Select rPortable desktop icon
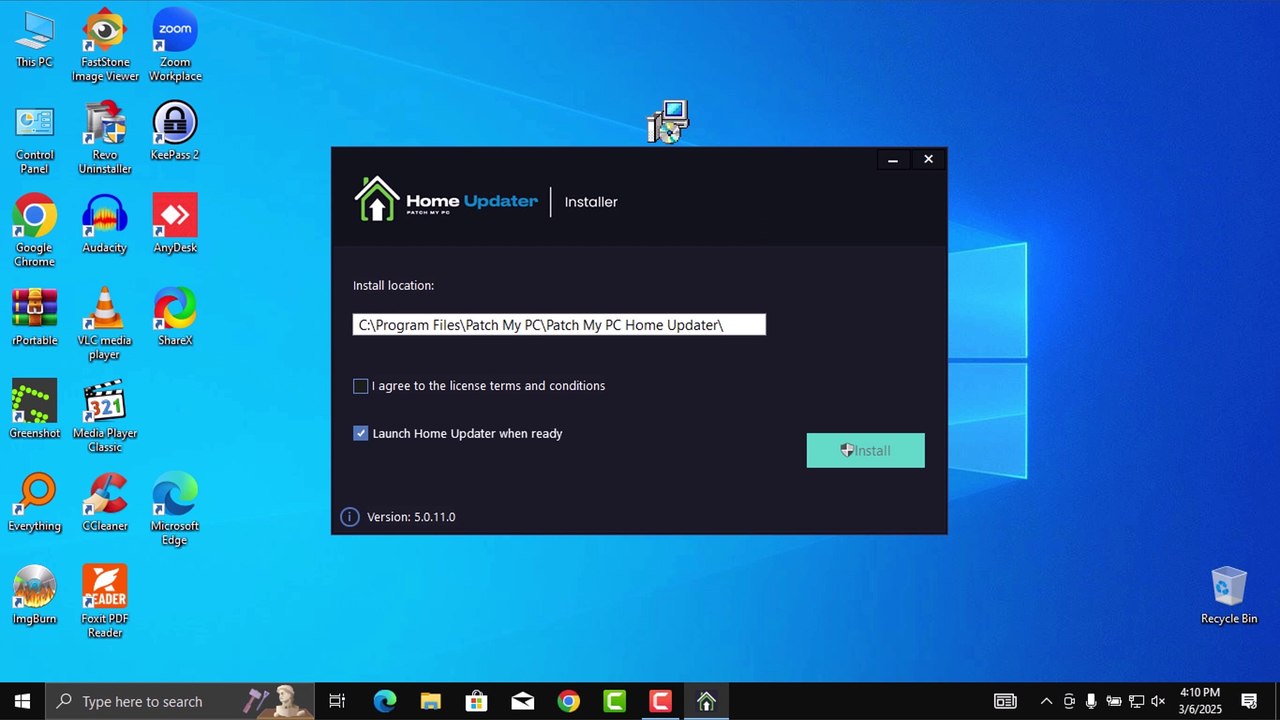The height and width of the screenshot is (720, 1280). click(34, 317)
